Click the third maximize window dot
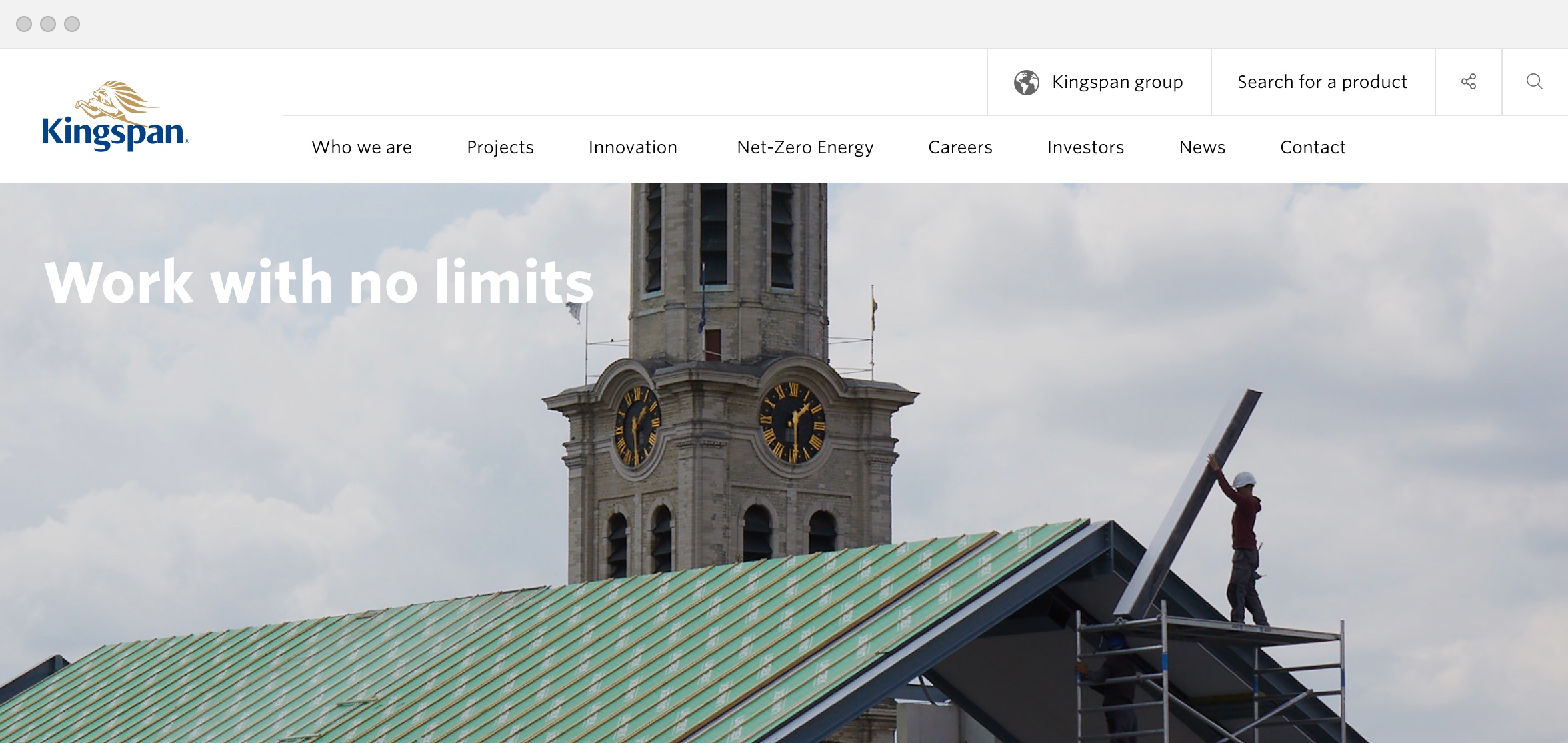The image size is (1568, 743). [72, 24]
